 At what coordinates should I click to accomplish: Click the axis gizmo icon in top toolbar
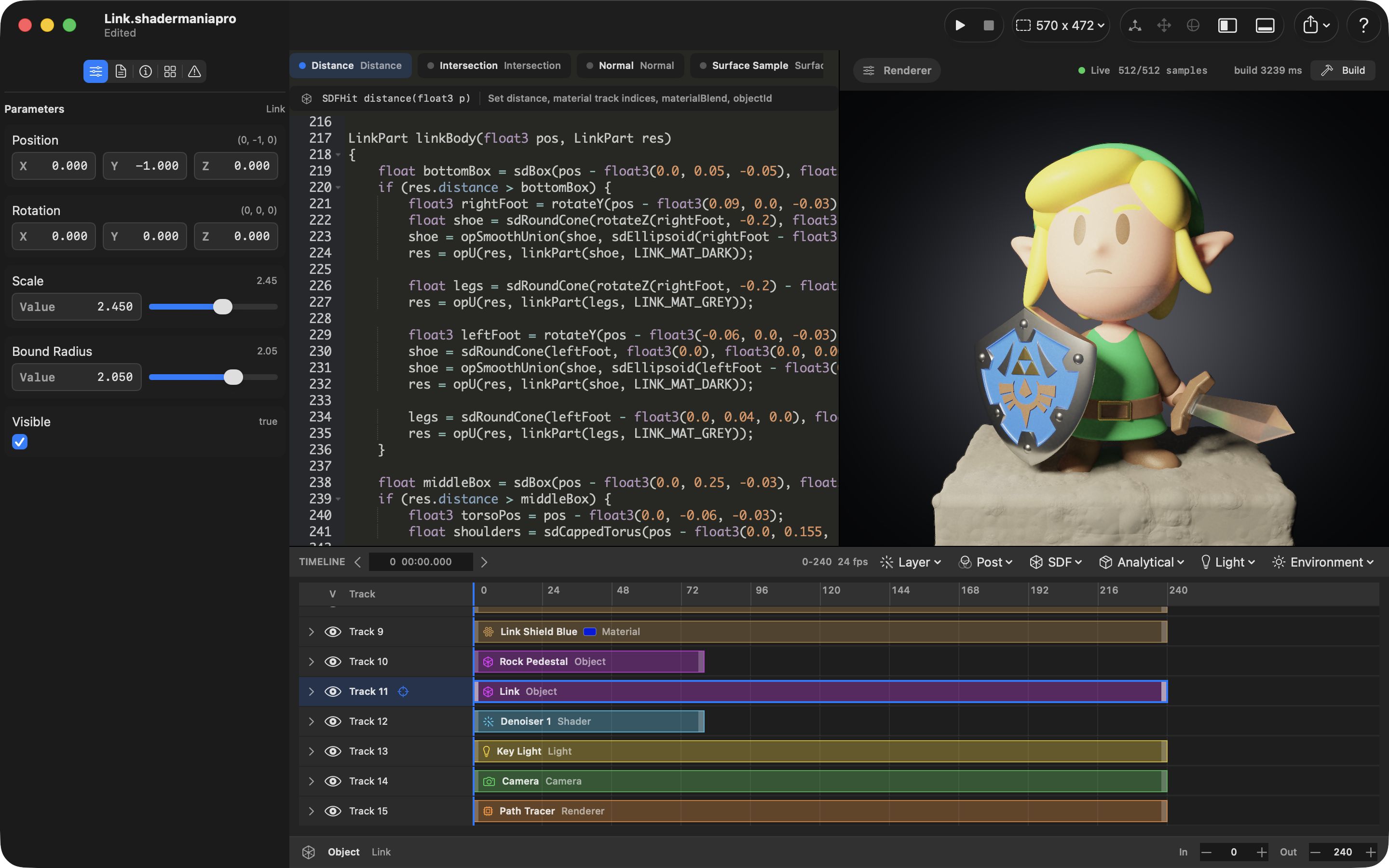pyautogui.click(x=1135, y=25)
